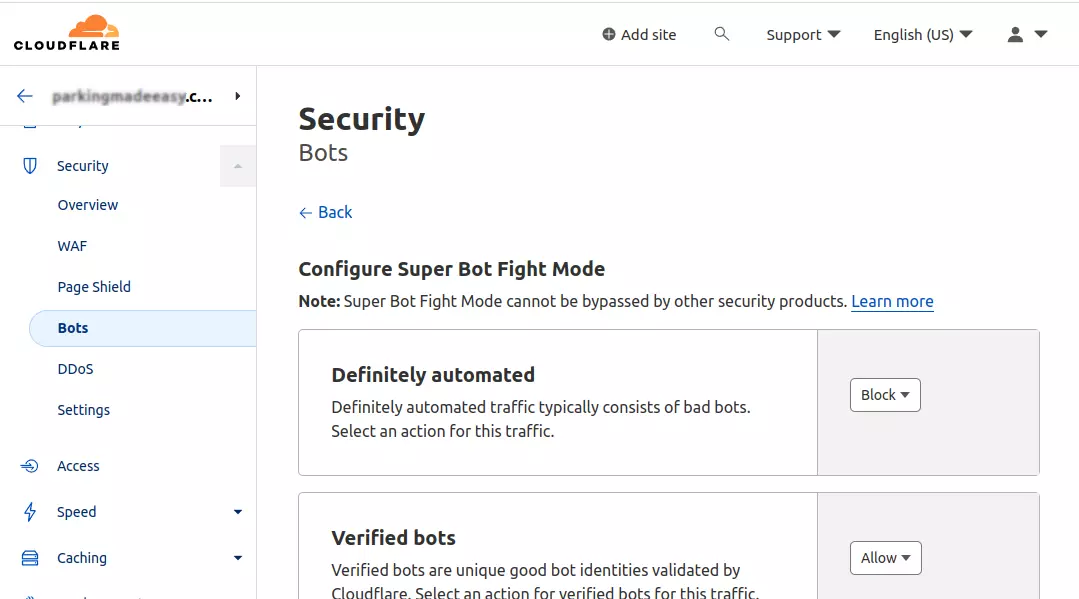Open the Learn more link
This screenshot has height=599, width=1079.
coord(891,301)
